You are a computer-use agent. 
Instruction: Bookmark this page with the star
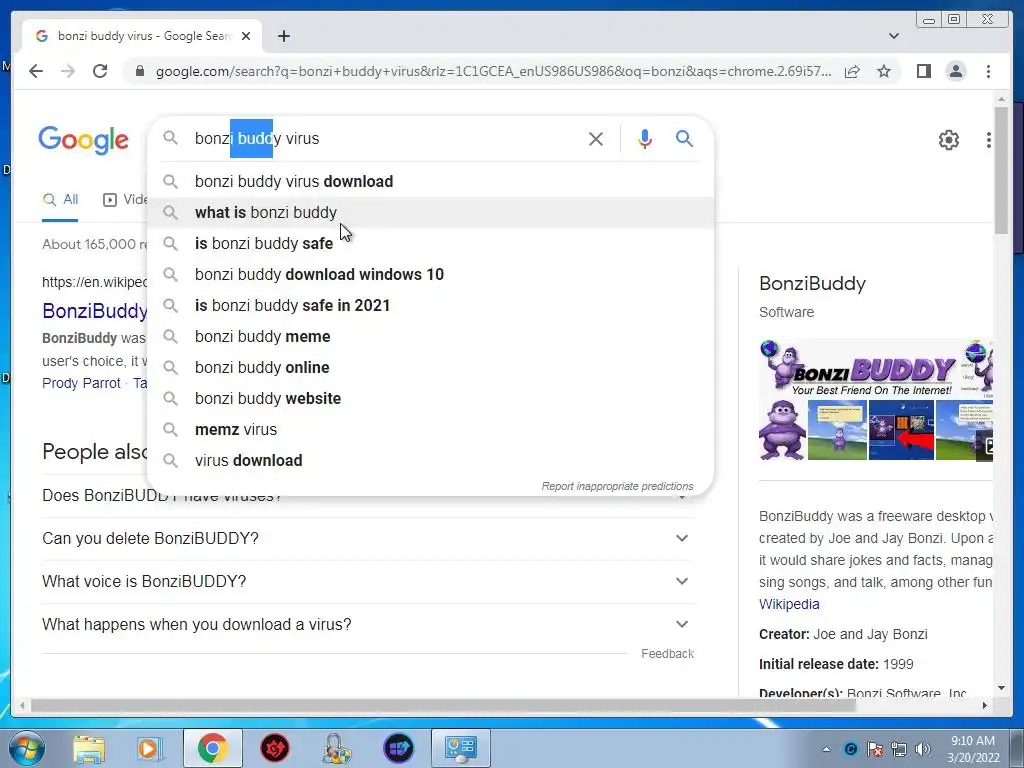[884, 71]
